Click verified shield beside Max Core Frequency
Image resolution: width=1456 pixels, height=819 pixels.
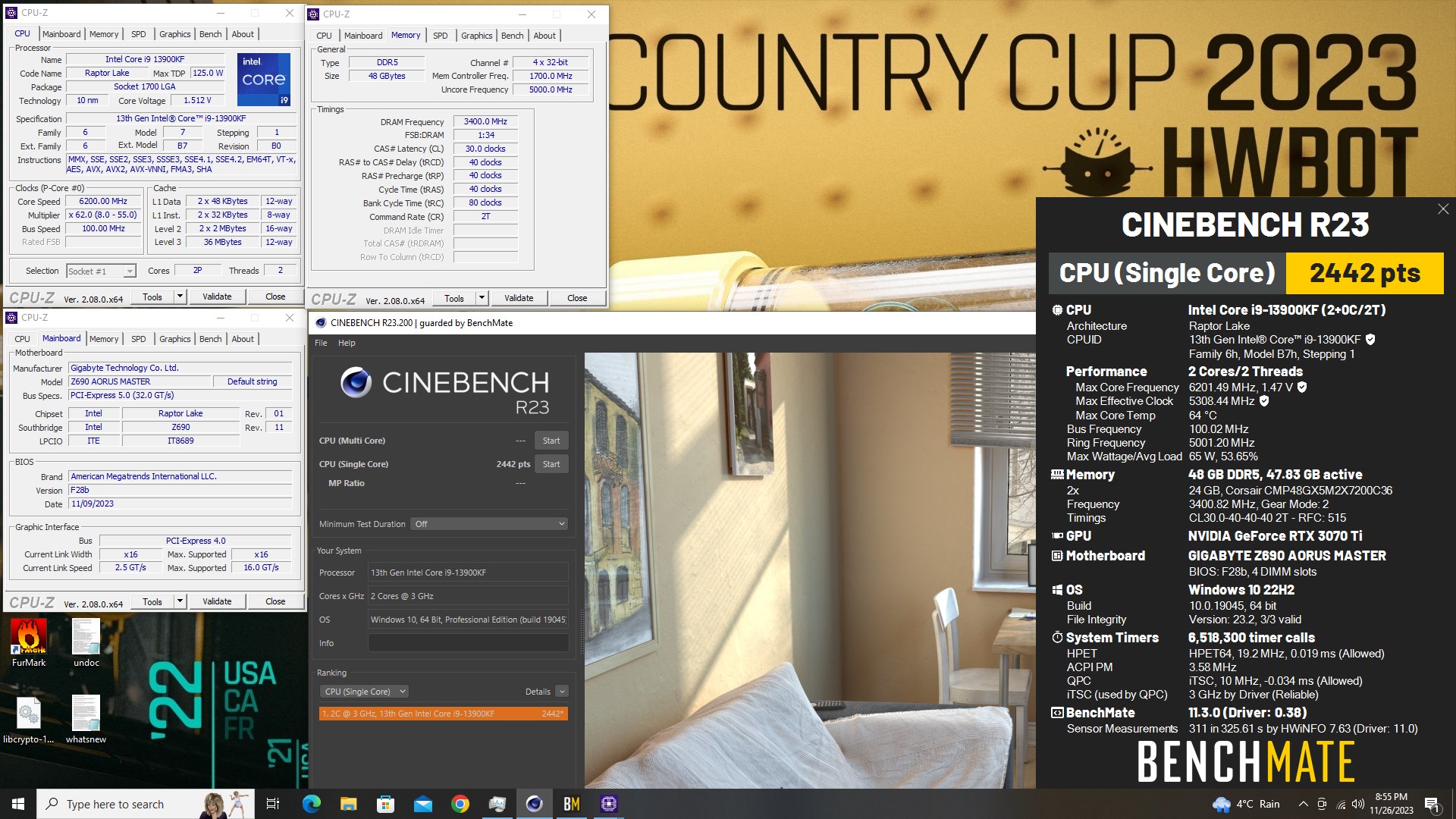tap(1302, 388)
